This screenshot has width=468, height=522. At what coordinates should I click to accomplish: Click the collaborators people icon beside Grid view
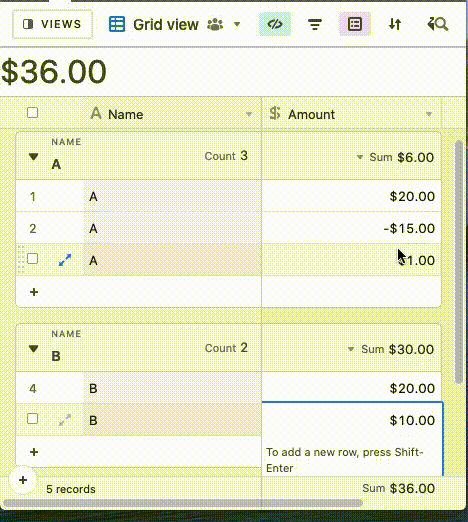(215, 24)
